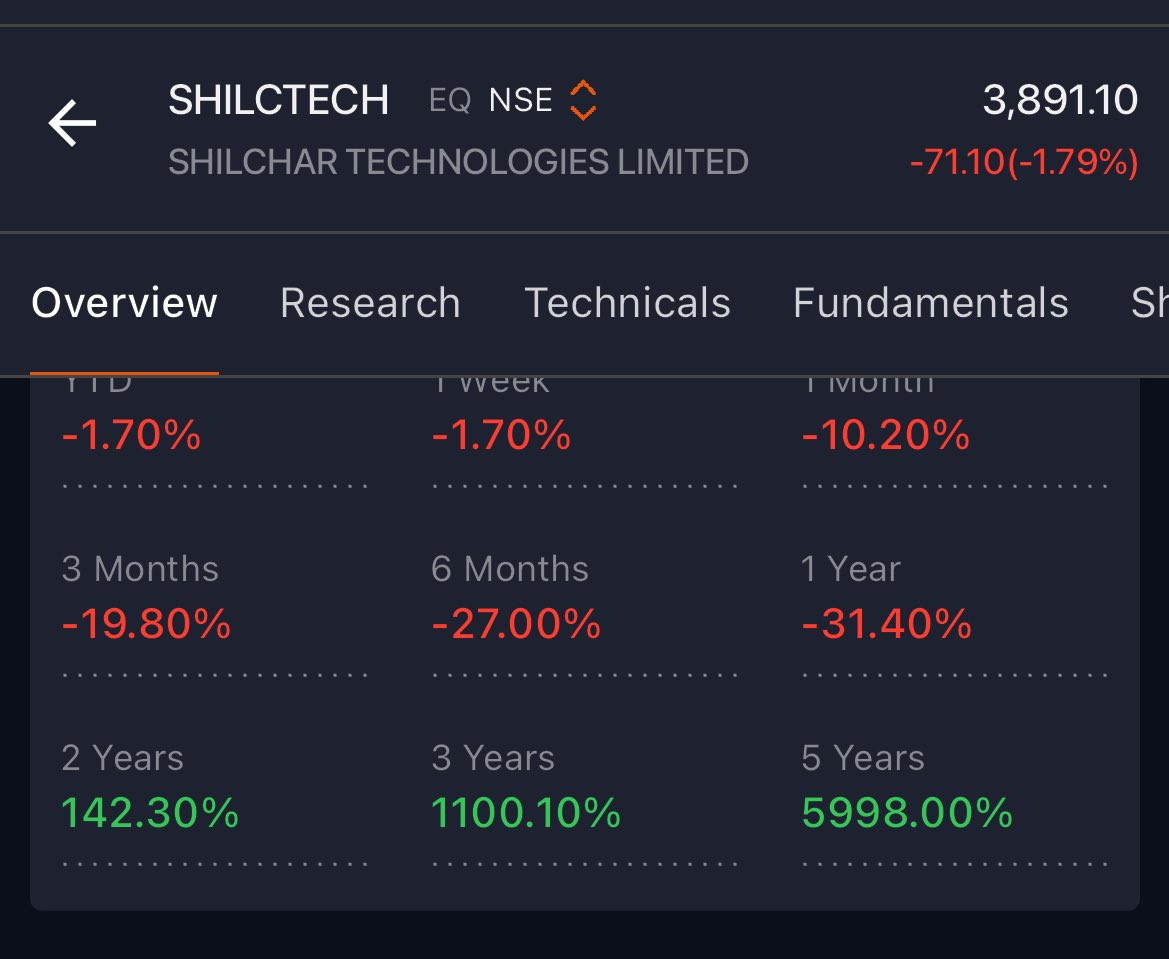Tap the -71.10(-1.79%) price change
The width and height of the screenshot is (1169, 959).
[1024, 162]
